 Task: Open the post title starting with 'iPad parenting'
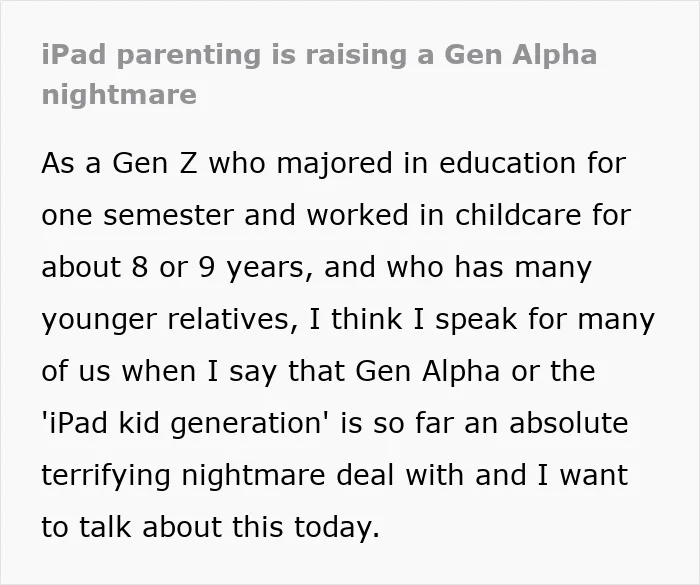319,75
